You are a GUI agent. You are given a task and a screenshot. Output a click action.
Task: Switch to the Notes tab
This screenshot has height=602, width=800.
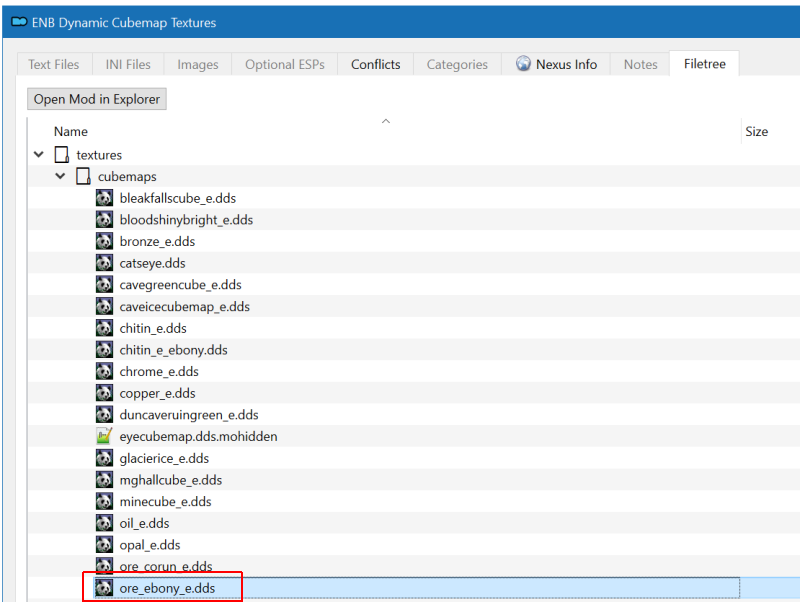tap(640, 65)
